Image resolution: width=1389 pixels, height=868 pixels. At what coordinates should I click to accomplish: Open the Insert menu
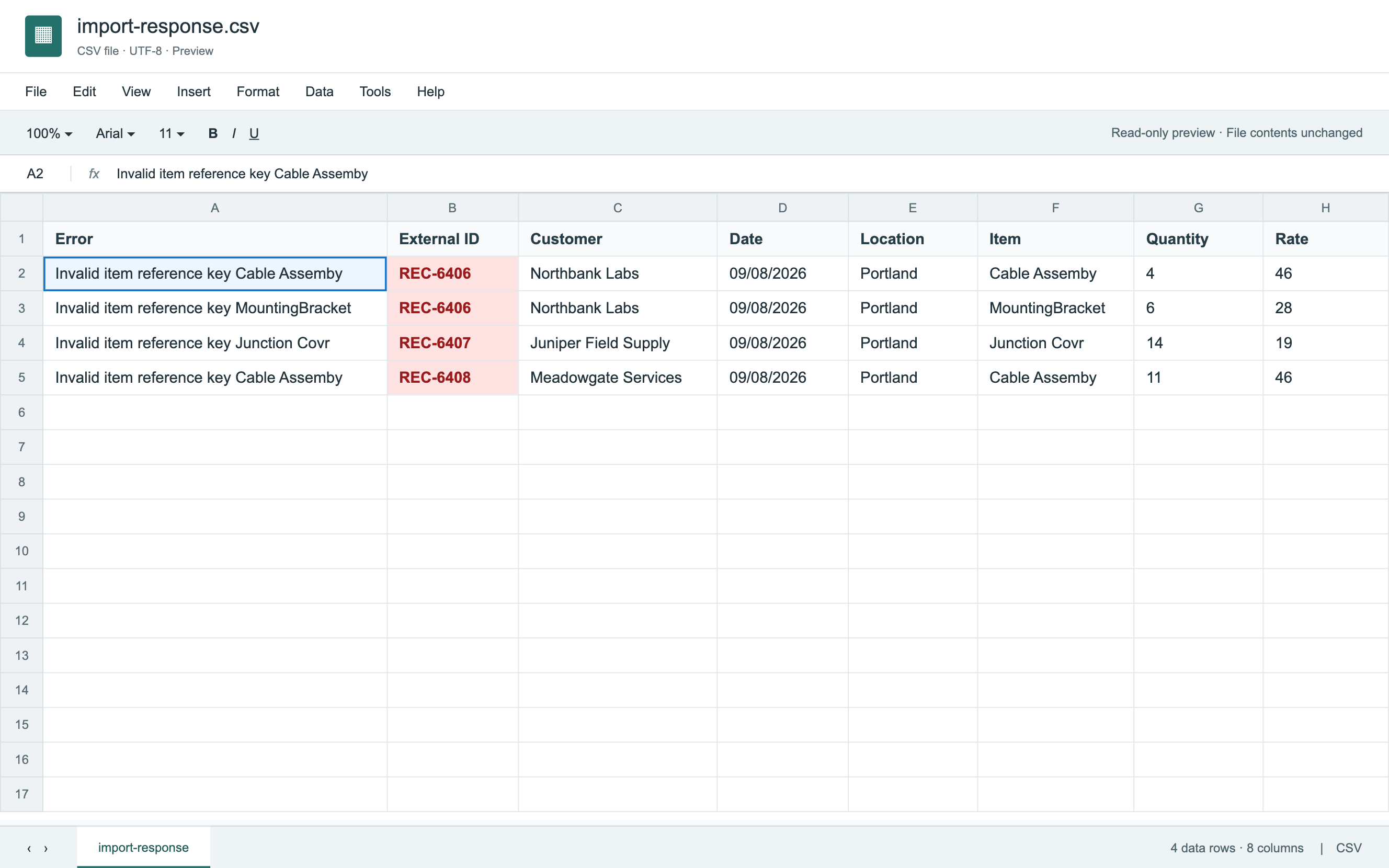[193, 92]
